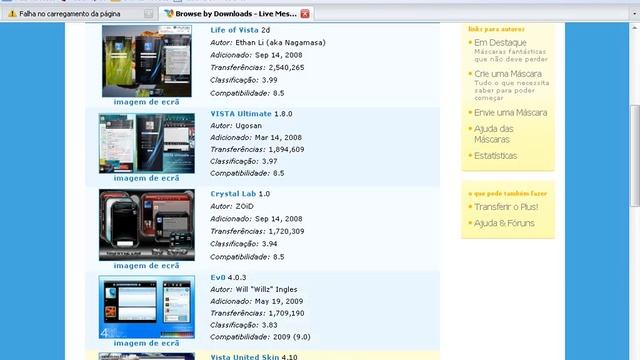Click the Live Messenger favicon on the active tab
Image resolution: width=640 pixels, height=360 pixels.
[x=169, y=13]
